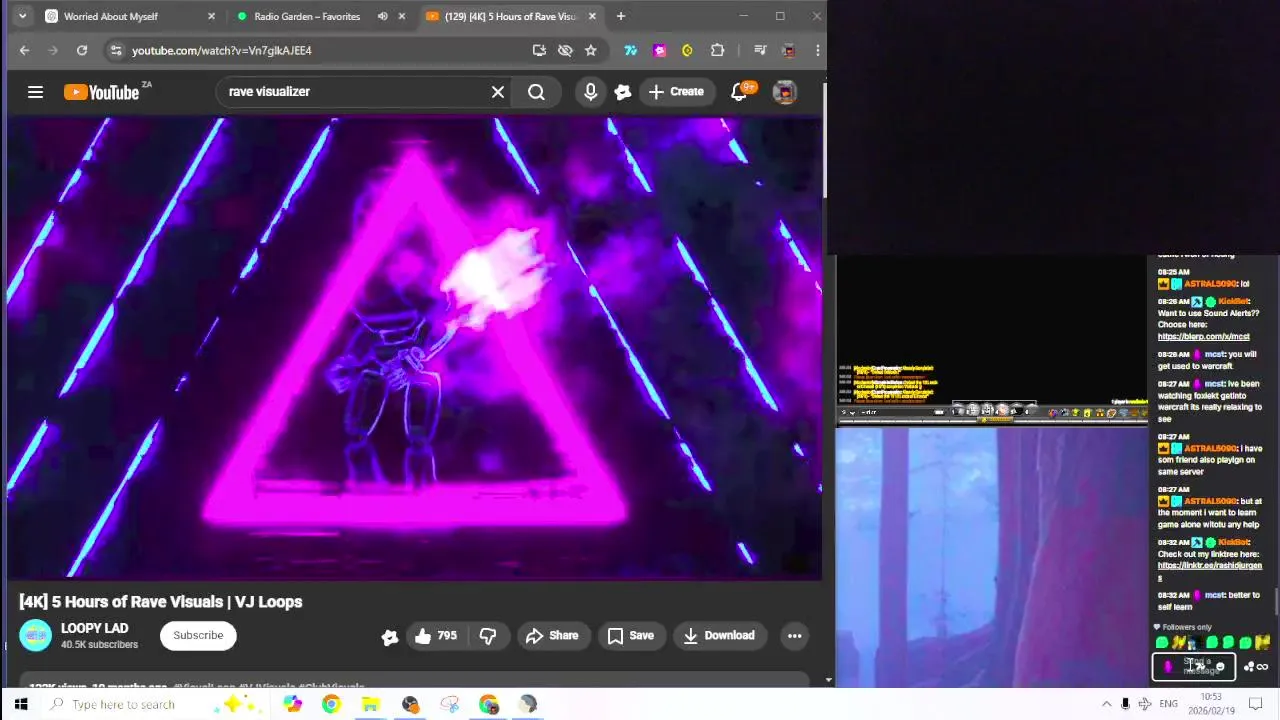Click the ENG language indicator
The width and height of the screenshot is (1280, 720).
[1168, 704]
